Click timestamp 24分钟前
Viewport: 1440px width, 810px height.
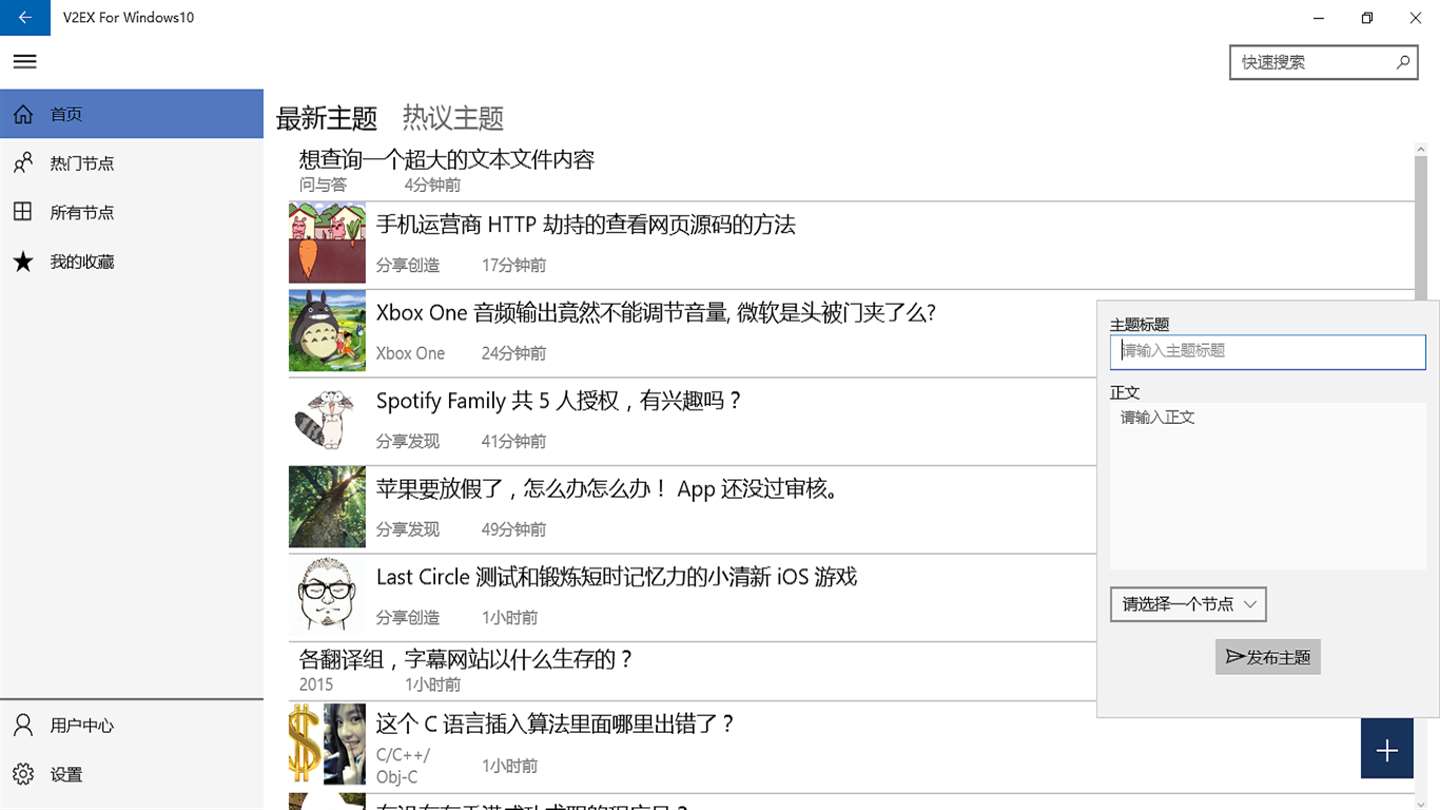[x=514, y=353]
